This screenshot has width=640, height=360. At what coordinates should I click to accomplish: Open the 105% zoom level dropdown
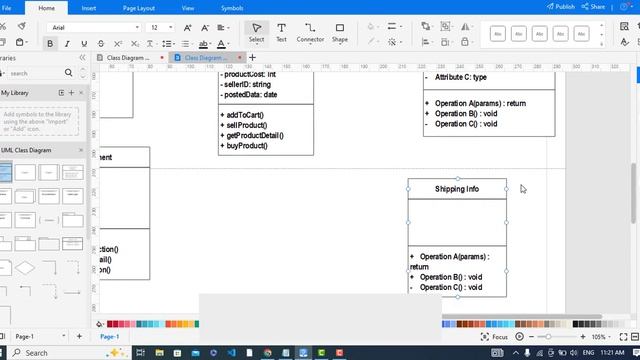(x=601, y=337)
